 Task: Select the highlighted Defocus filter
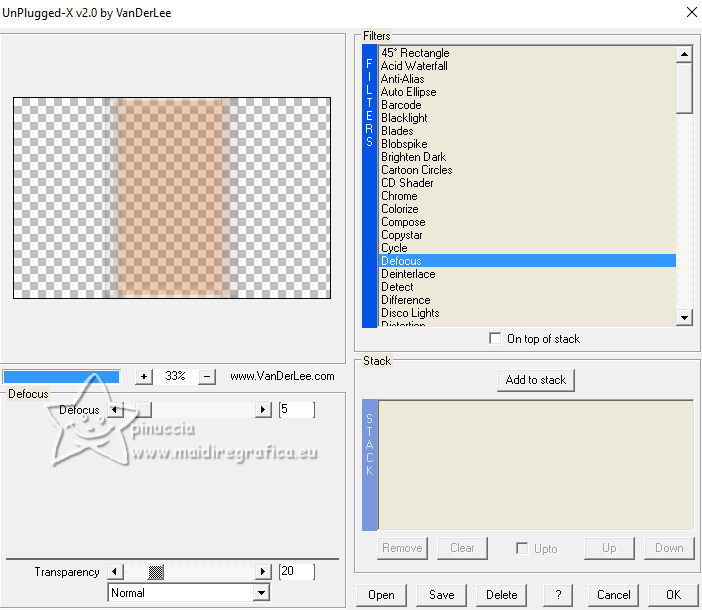tap(527, 260)
